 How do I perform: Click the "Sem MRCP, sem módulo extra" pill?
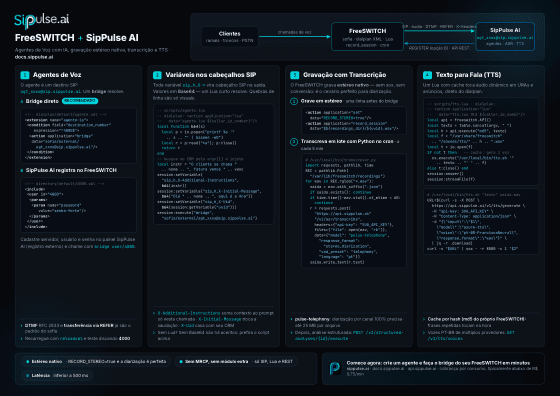click(236, 362)
